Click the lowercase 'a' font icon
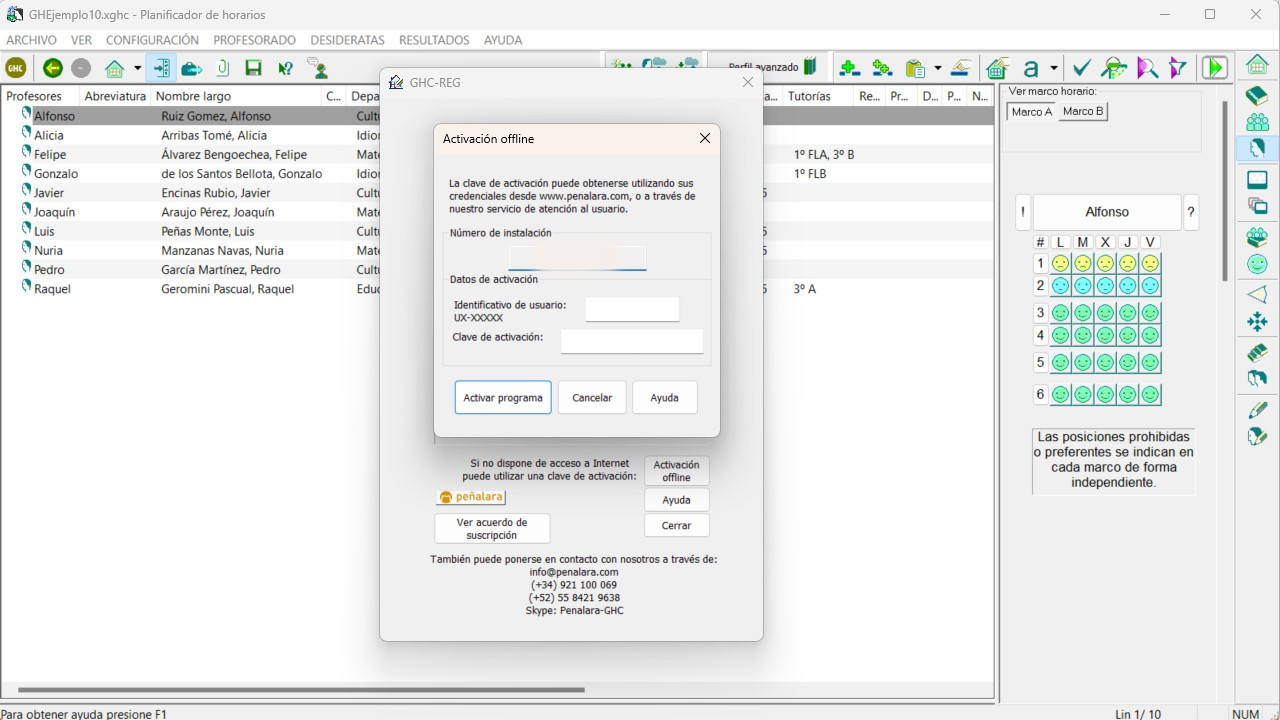1280x720 pixels. (1030, 68)
